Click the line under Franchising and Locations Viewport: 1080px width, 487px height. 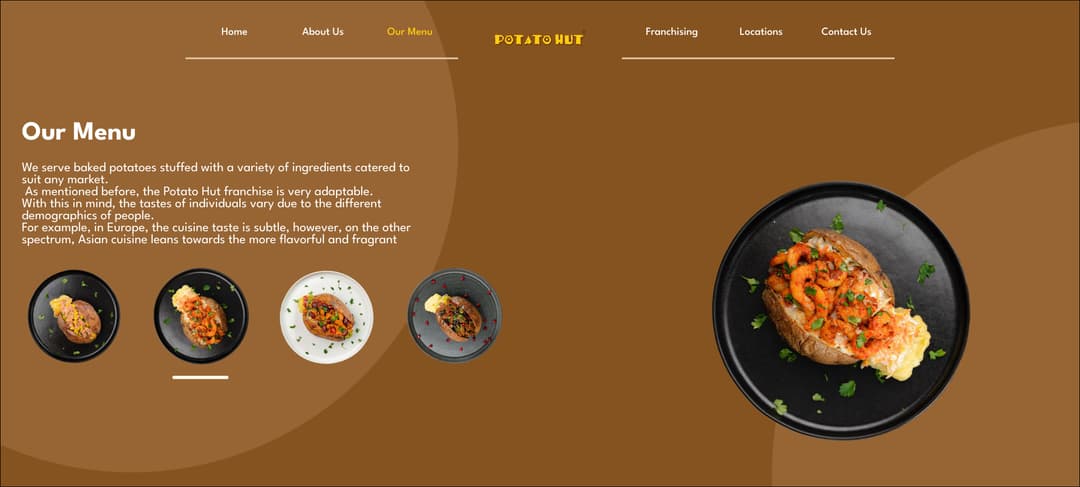758,58
